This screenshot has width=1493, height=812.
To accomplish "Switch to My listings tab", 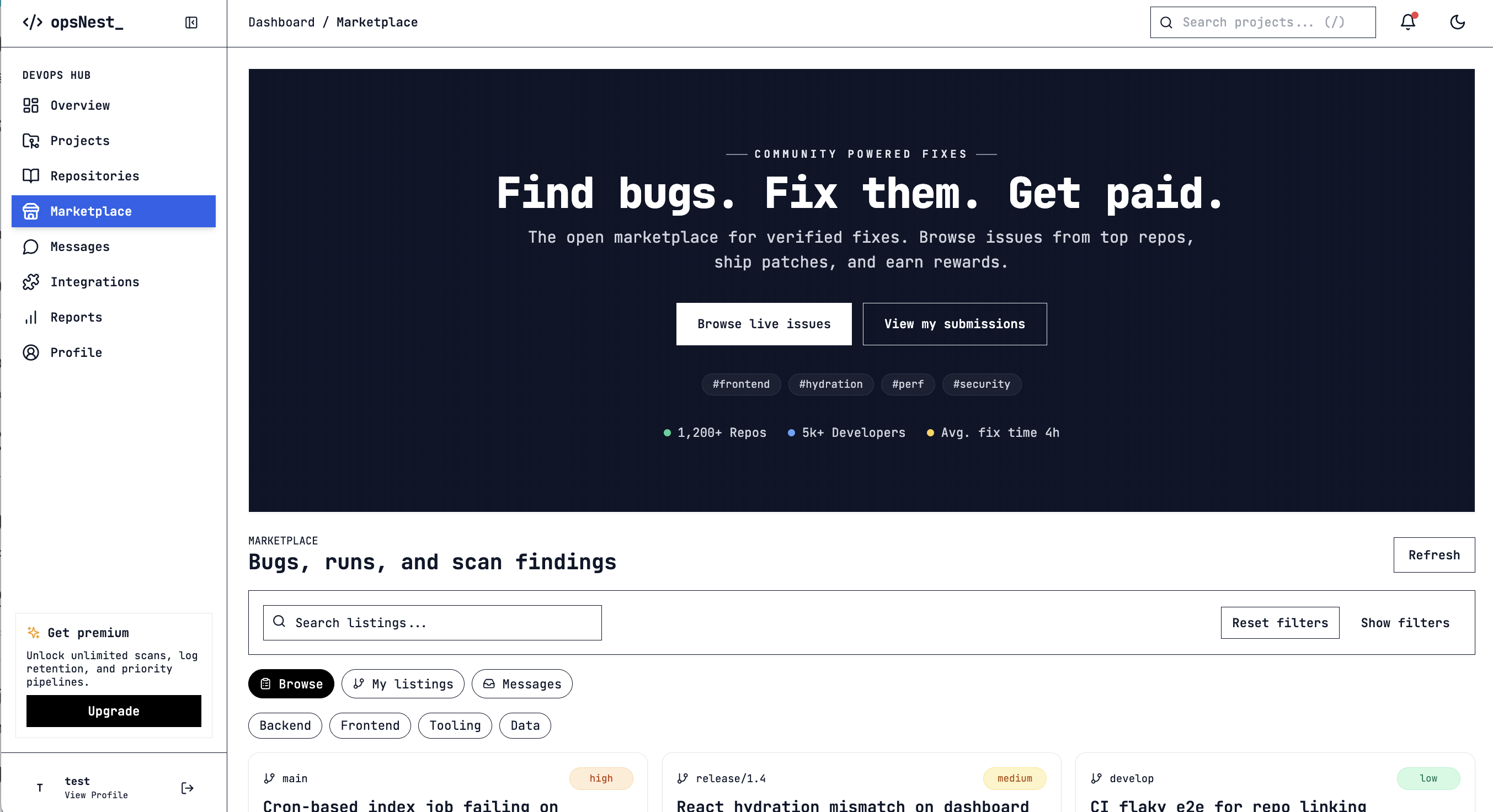I will click(403, 684).
